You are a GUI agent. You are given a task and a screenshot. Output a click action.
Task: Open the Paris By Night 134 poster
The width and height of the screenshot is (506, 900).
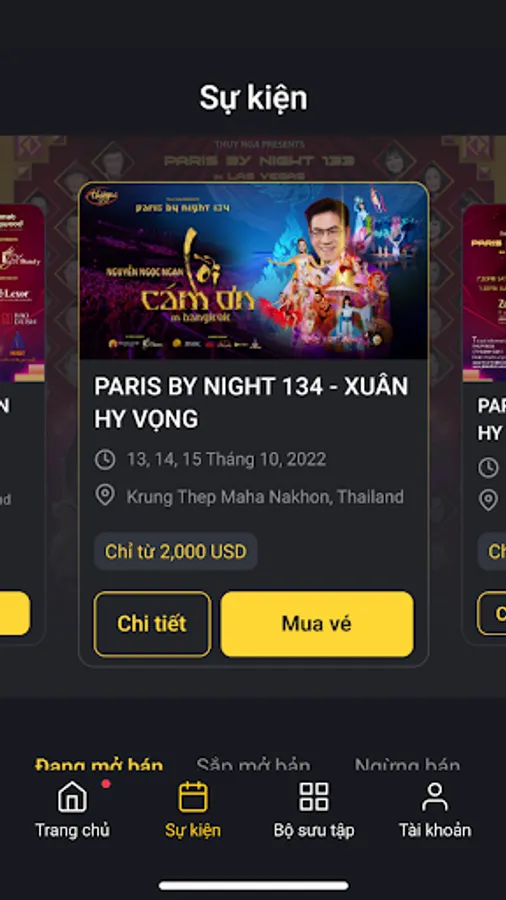(254, 271)
